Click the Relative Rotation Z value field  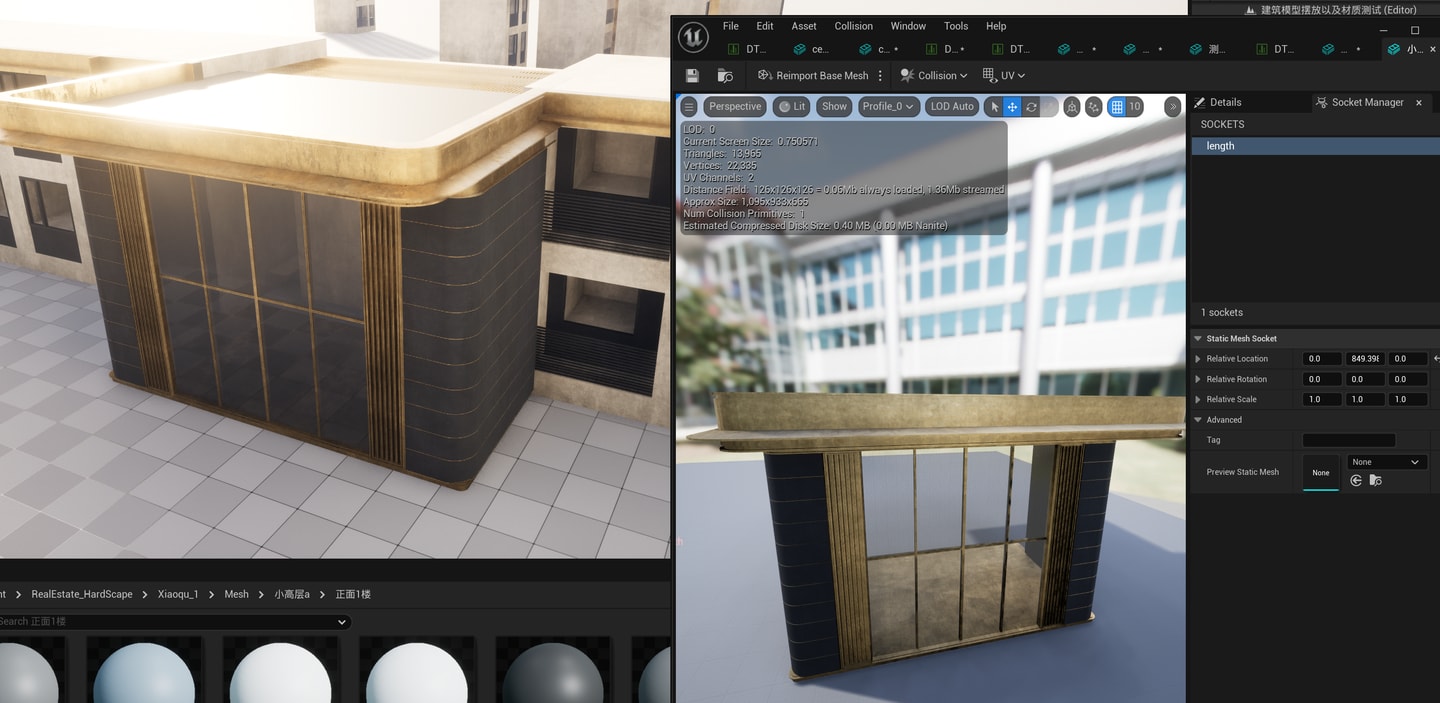coord(1407,379)
